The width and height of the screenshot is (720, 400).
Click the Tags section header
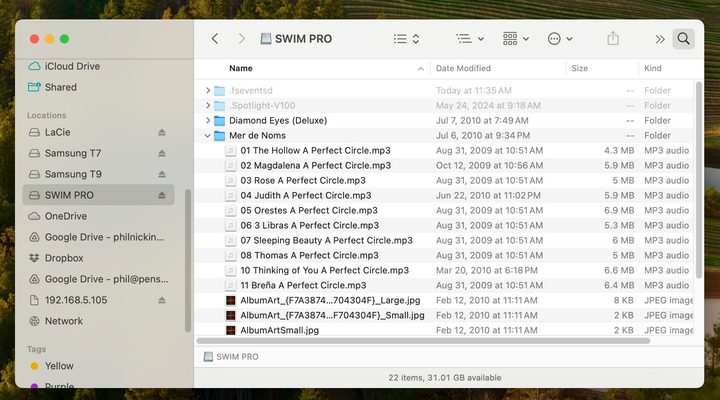click(36, 349)
